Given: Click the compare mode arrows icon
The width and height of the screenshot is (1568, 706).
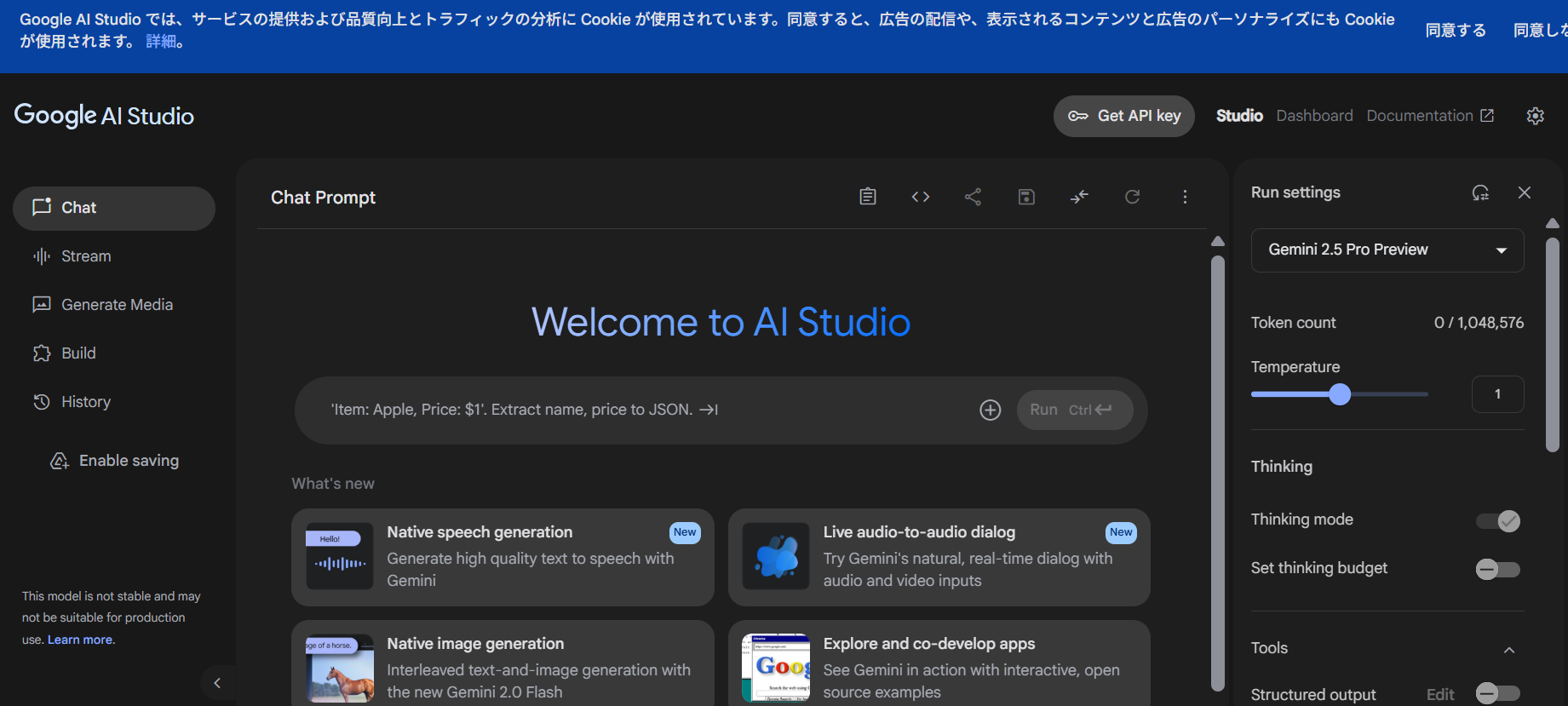Looking at the screenshot, I should [x=1079, y=197].
